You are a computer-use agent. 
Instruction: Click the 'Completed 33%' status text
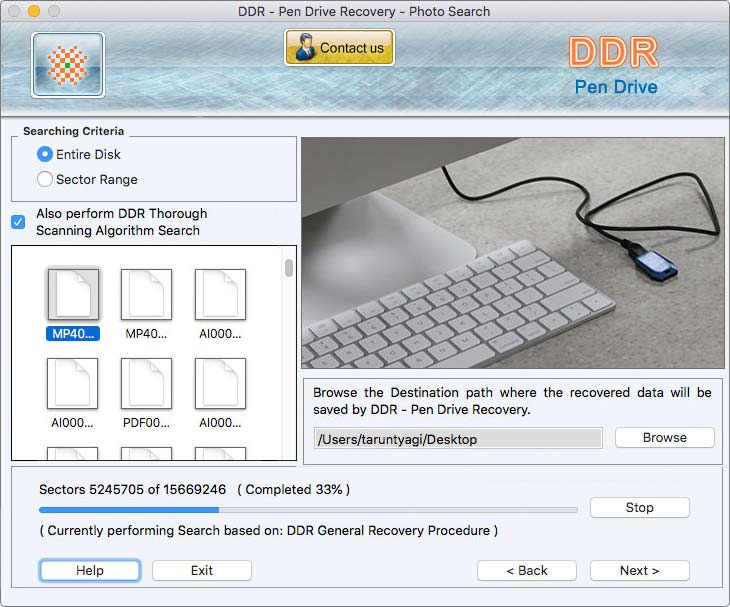[293, 490]
